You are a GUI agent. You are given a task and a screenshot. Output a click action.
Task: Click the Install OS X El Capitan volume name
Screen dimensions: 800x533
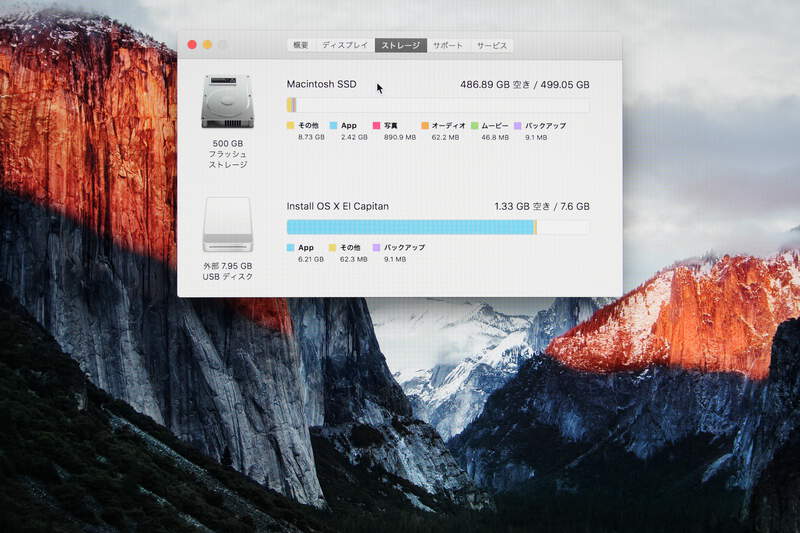(338, 206)
